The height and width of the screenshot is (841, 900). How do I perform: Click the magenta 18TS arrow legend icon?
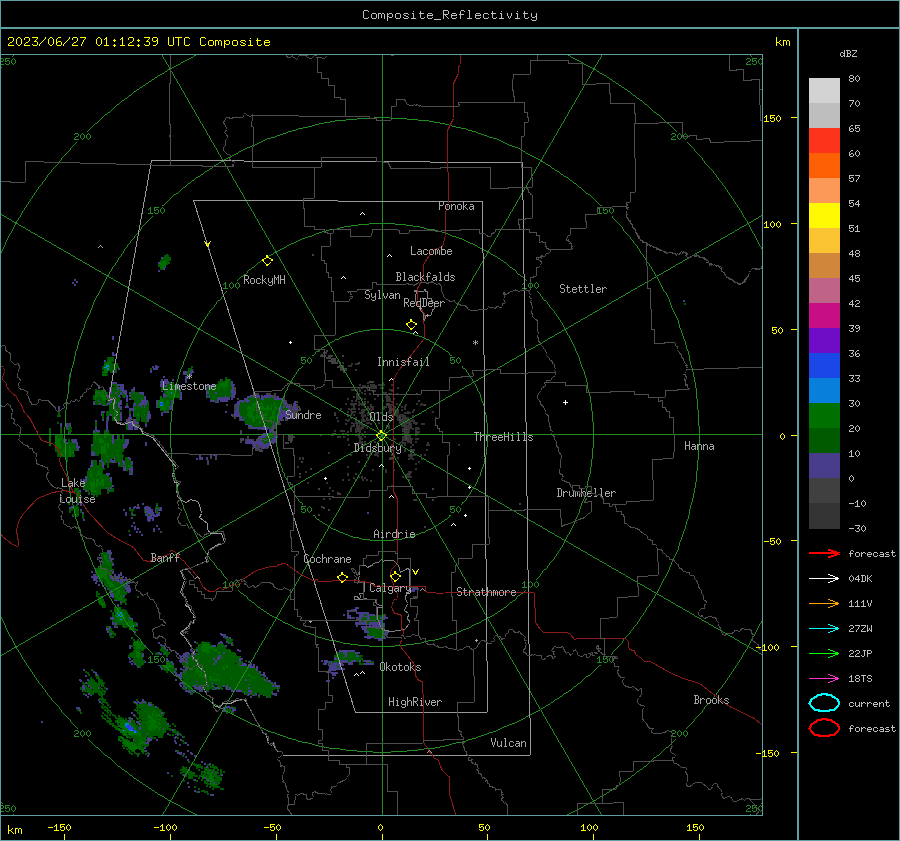coord(824,679)
